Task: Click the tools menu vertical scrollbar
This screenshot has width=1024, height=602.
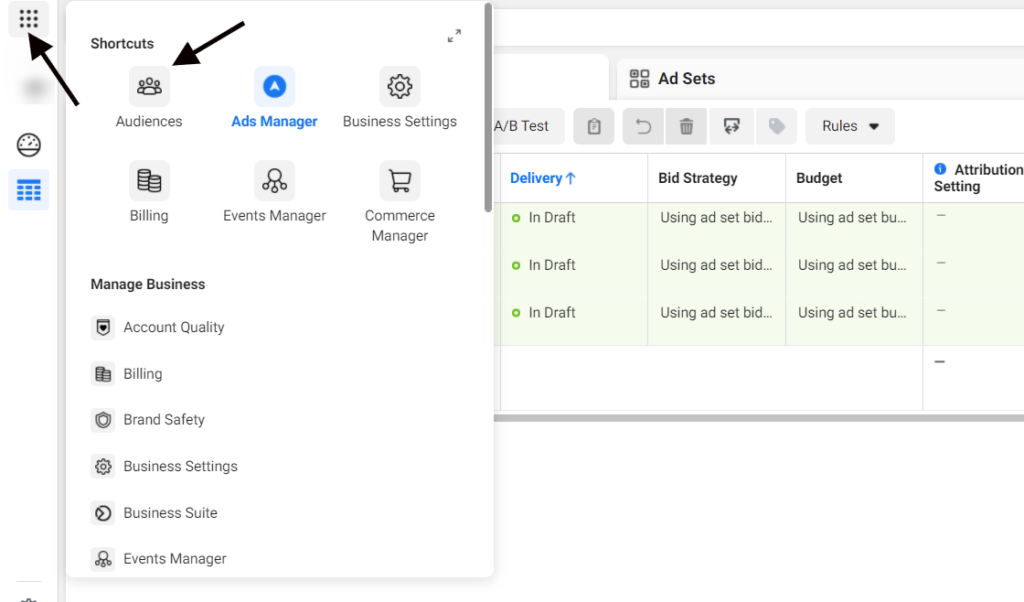Action: (487, 110)
